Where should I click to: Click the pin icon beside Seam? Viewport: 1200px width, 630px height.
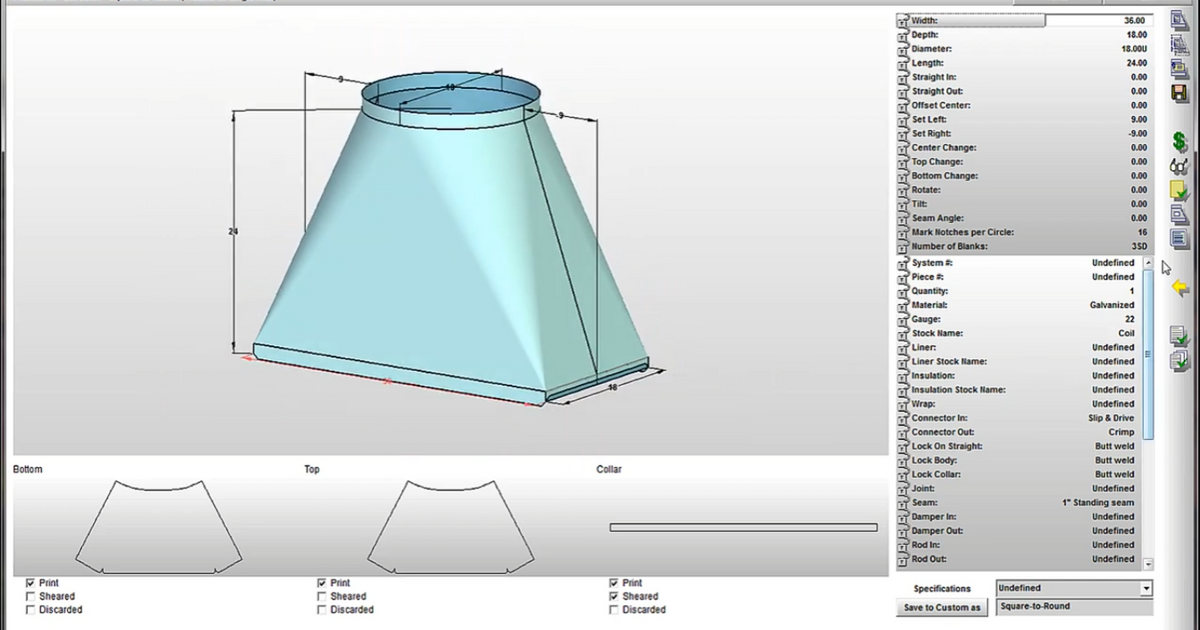click(902, 504)
